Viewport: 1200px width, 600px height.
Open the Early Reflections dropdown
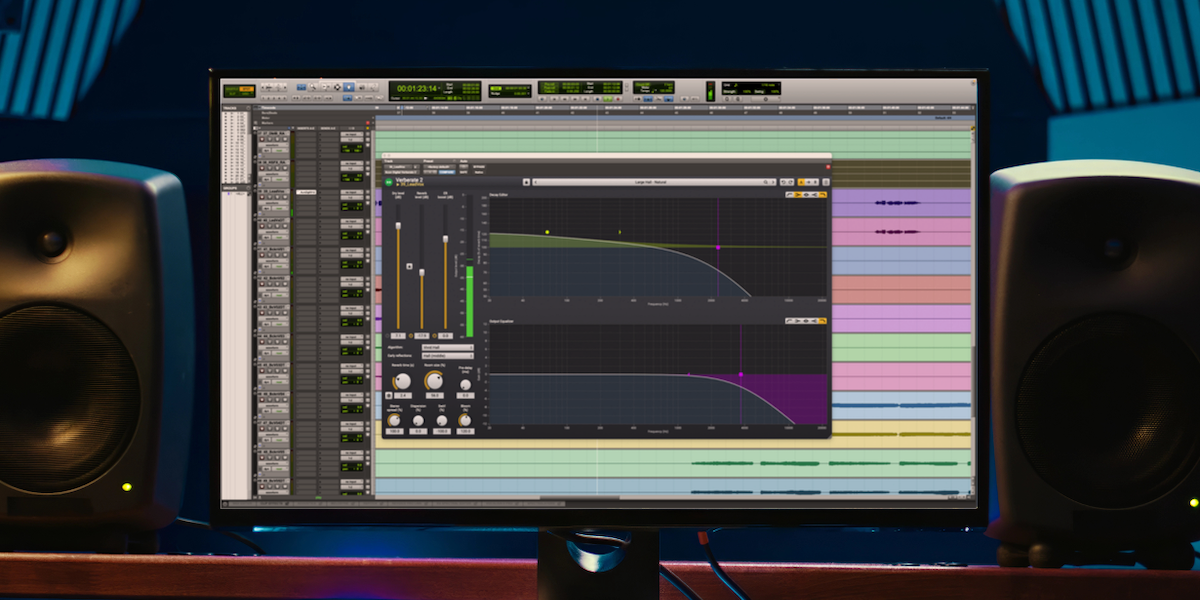pyautogui.click(x=447, y=356)
